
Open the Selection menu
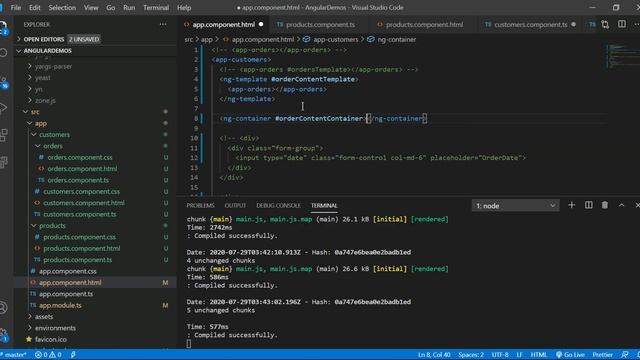[62, 7]
